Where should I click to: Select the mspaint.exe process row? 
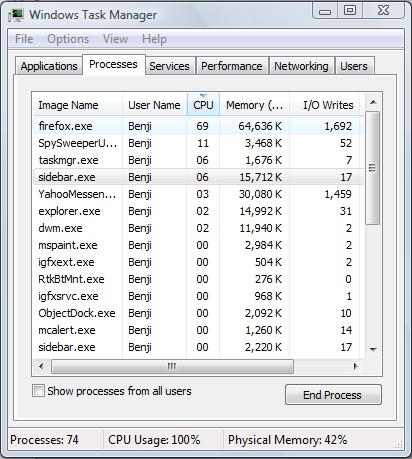[x=199, y=245]
